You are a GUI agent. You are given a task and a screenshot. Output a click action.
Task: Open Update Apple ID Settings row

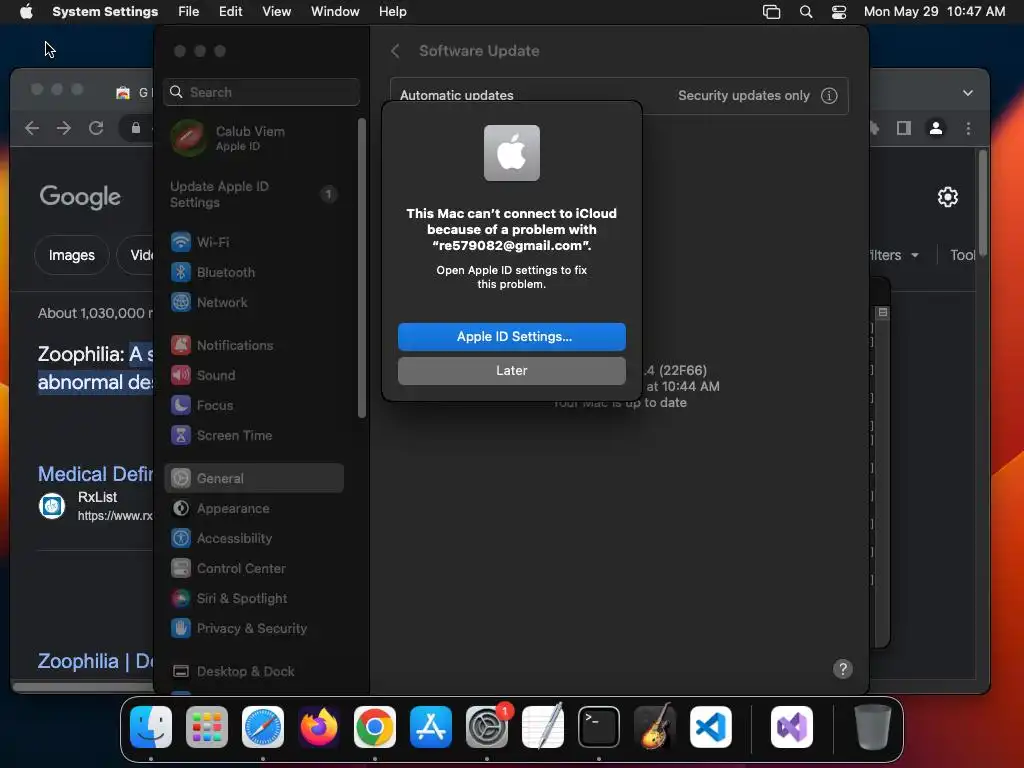pyautogui.click(x=255, y=194)
